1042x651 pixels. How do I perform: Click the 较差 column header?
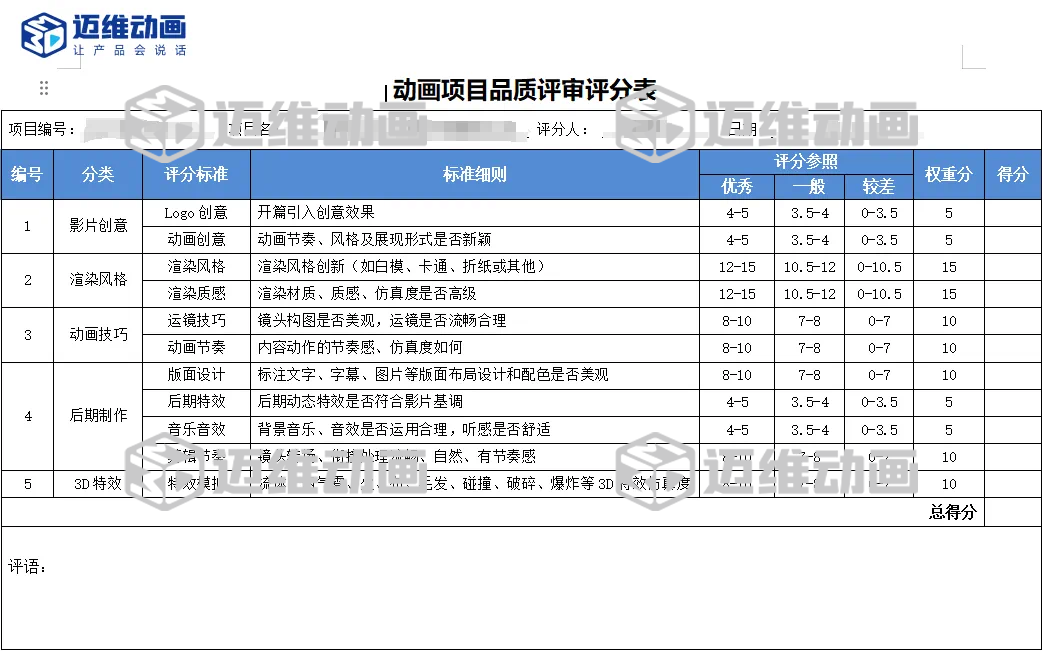click(879, 186)
